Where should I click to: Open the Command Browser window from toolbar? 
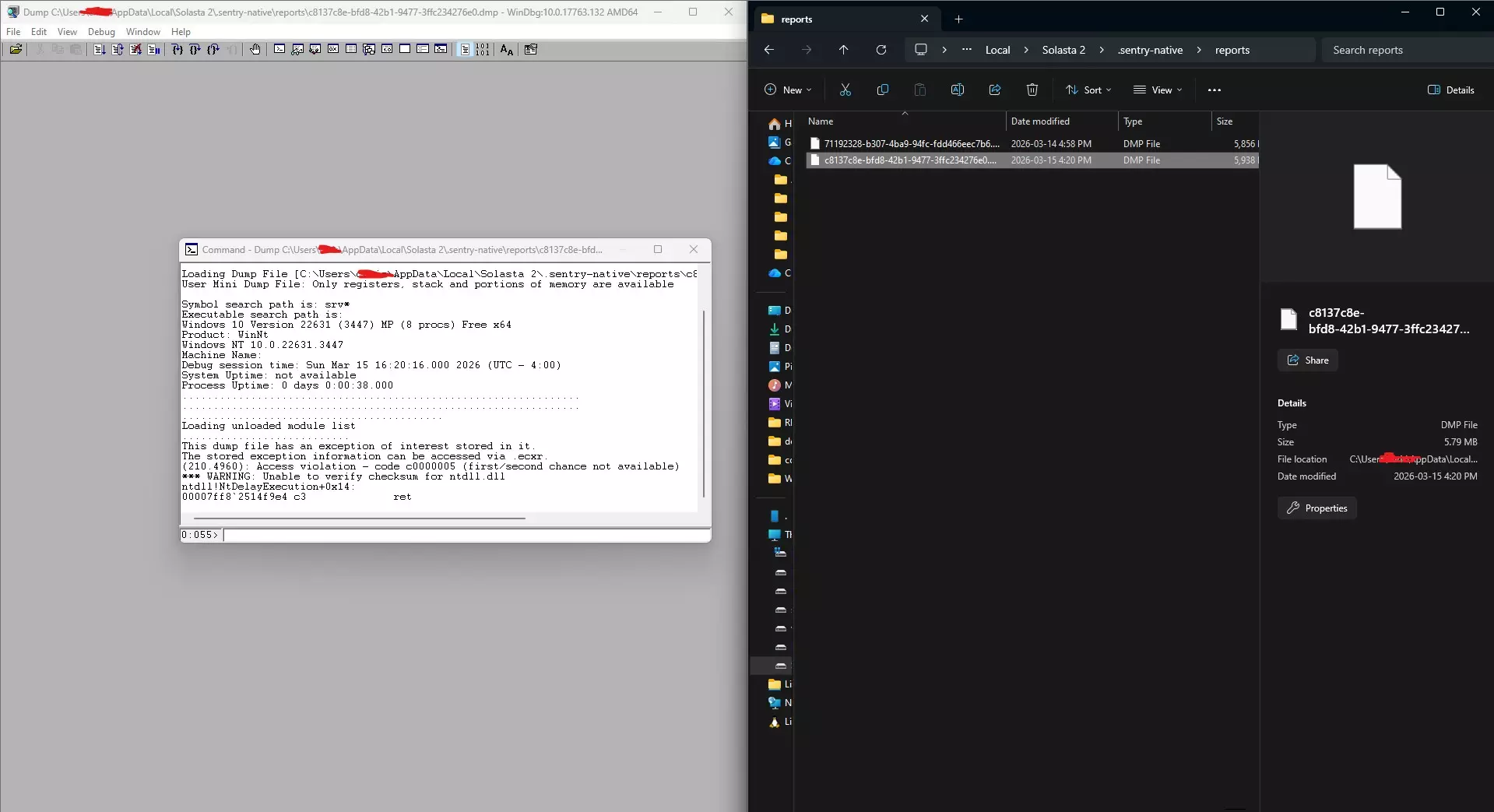click(441, 50)
